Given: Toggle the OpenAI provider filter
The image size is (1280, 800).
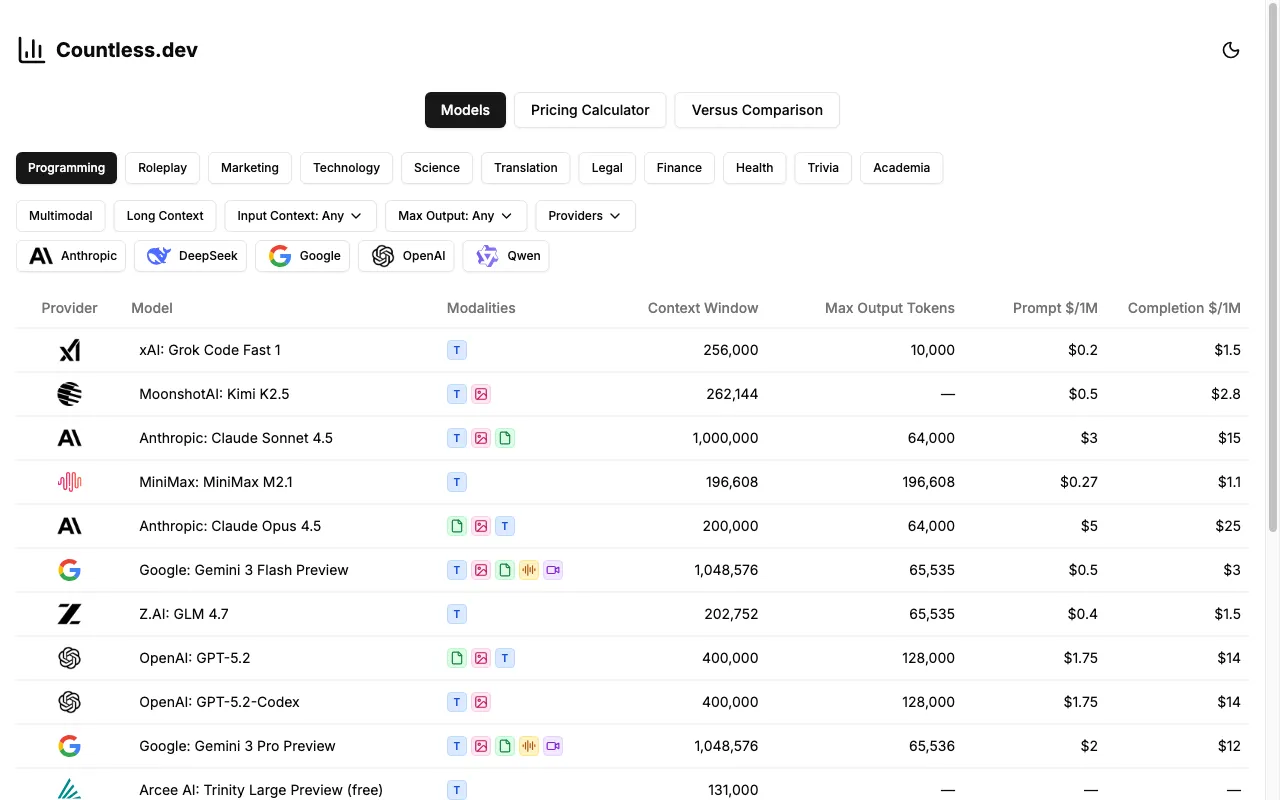Looking at the screenshot, I should 406,256.
